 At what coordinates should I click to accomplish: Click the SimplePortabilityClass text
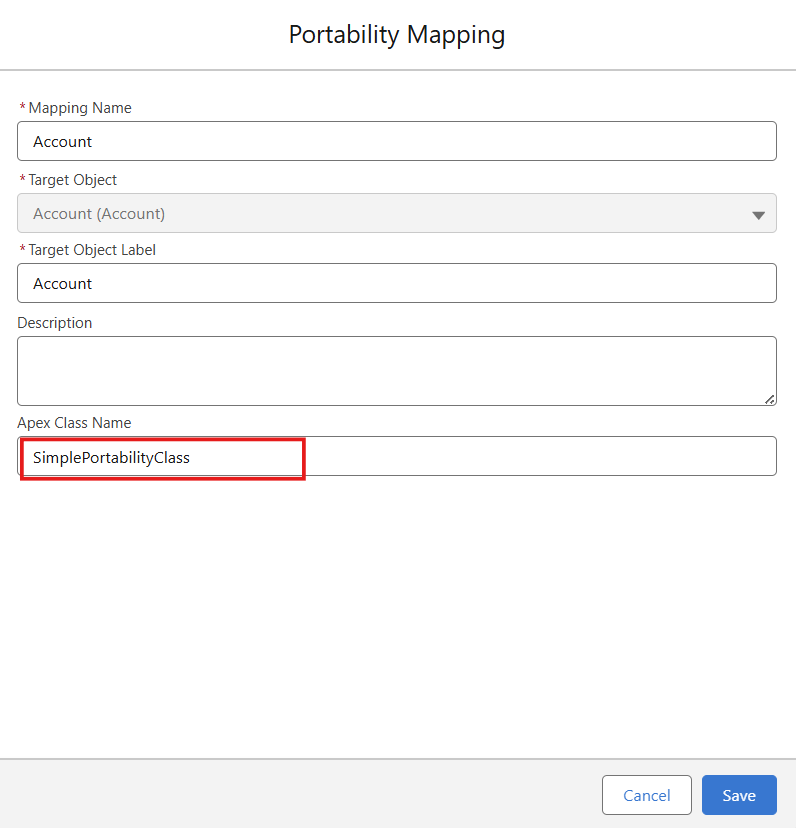(111, 458)
